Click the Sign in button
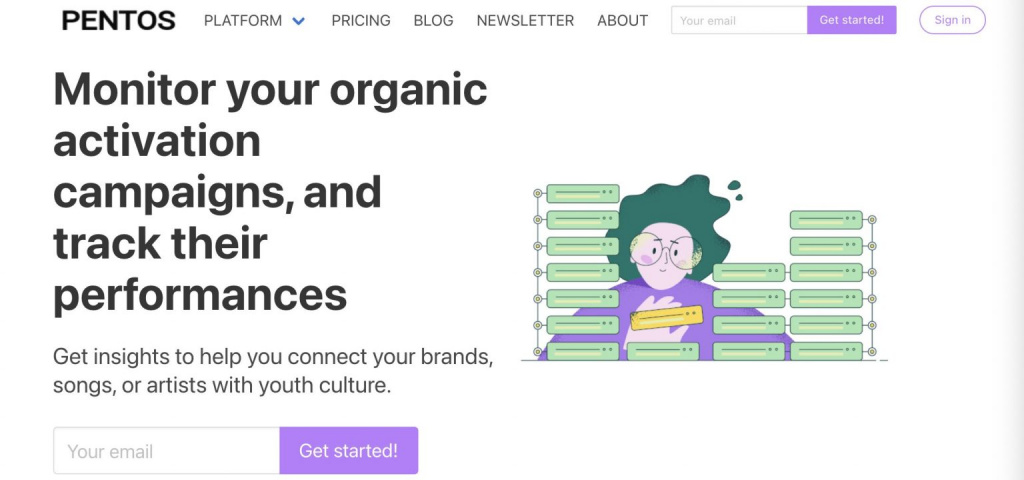Viewport: 1024px width, 480px height. click(x=952, y=20)
